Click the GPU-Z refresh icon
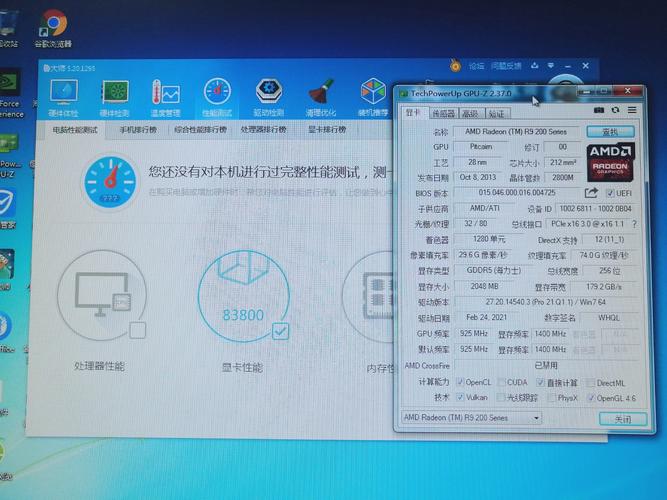Image resolution: width=667 pixels, height=500 pixels. [613, 110]
